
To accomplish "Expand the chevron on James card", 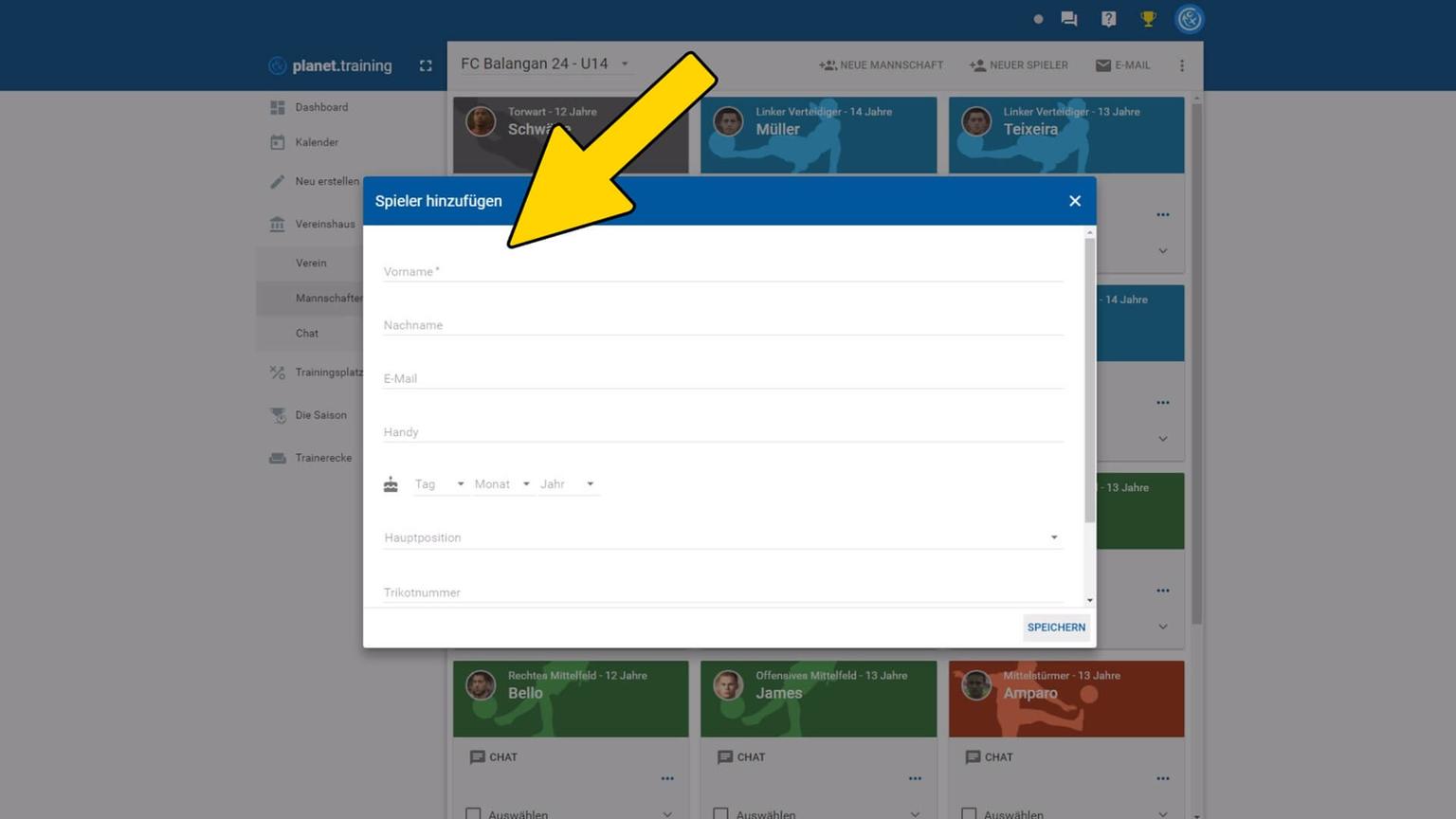I will coord(915,814).
